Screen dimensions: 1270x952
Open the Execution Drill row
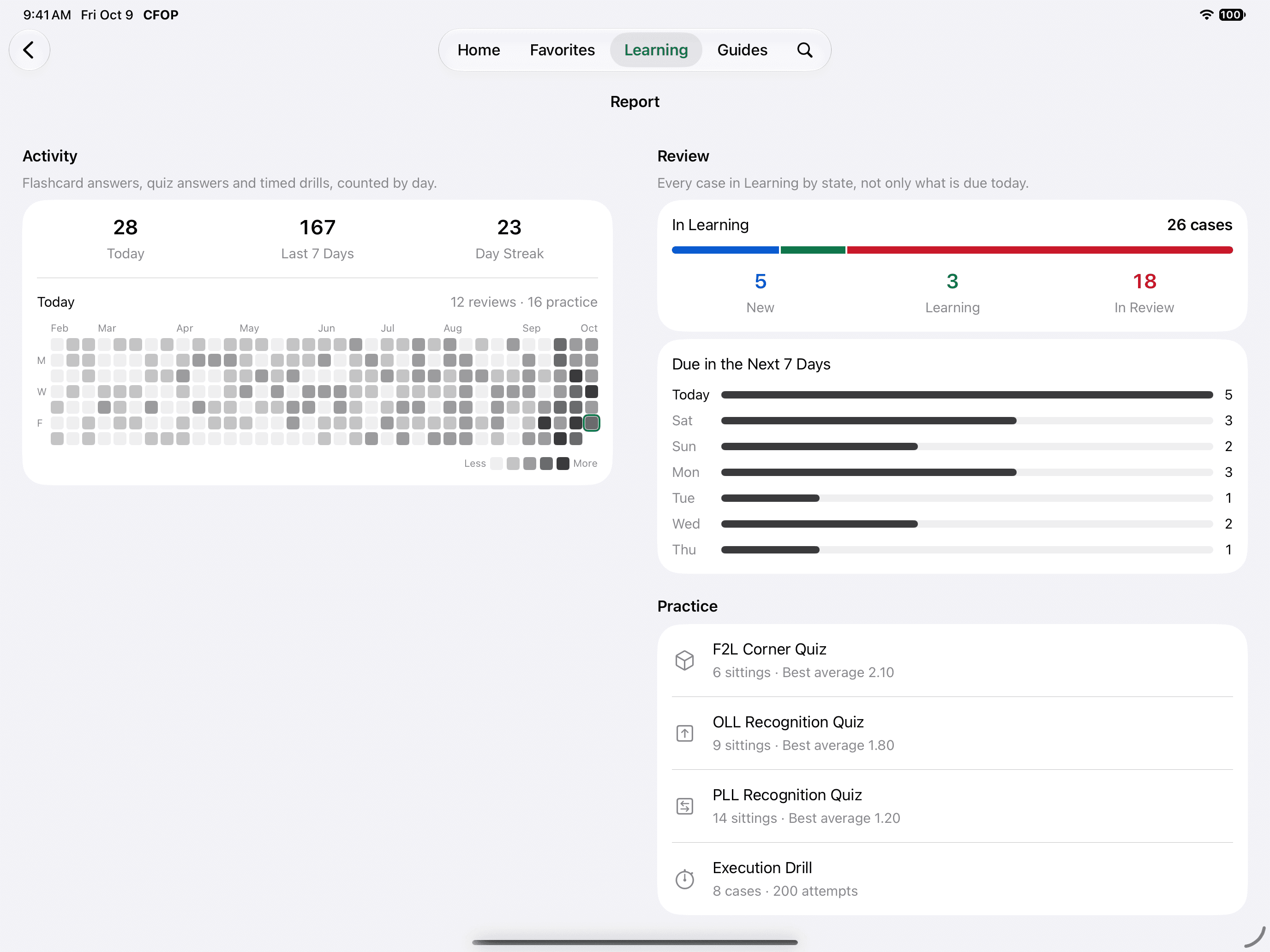coord(952,879)
